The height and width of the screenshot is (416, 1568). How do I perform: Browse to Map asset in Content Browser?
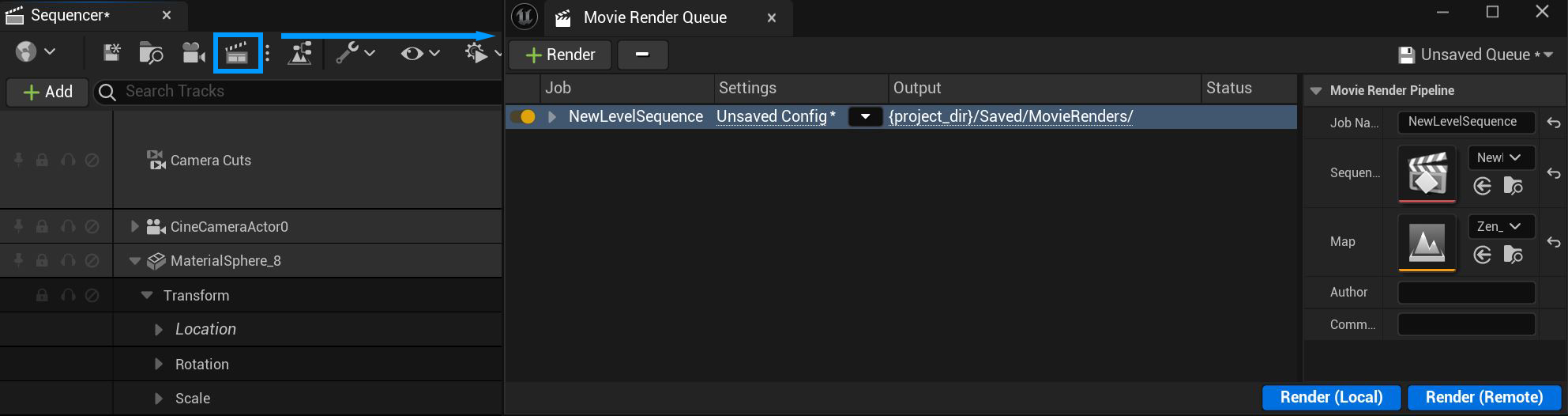pyautogui.click(x=1513, y=255)
